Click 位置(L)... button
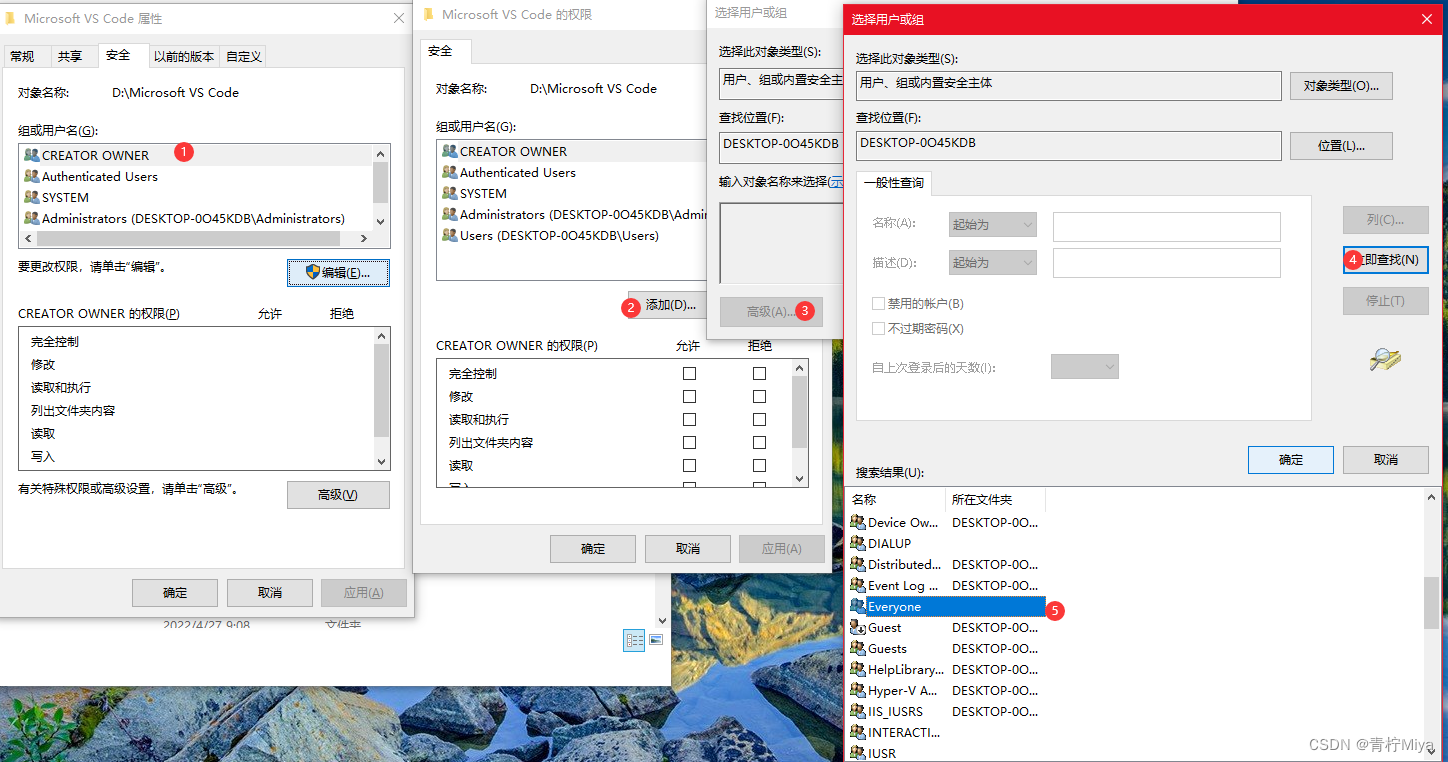 click(1341, 145)
